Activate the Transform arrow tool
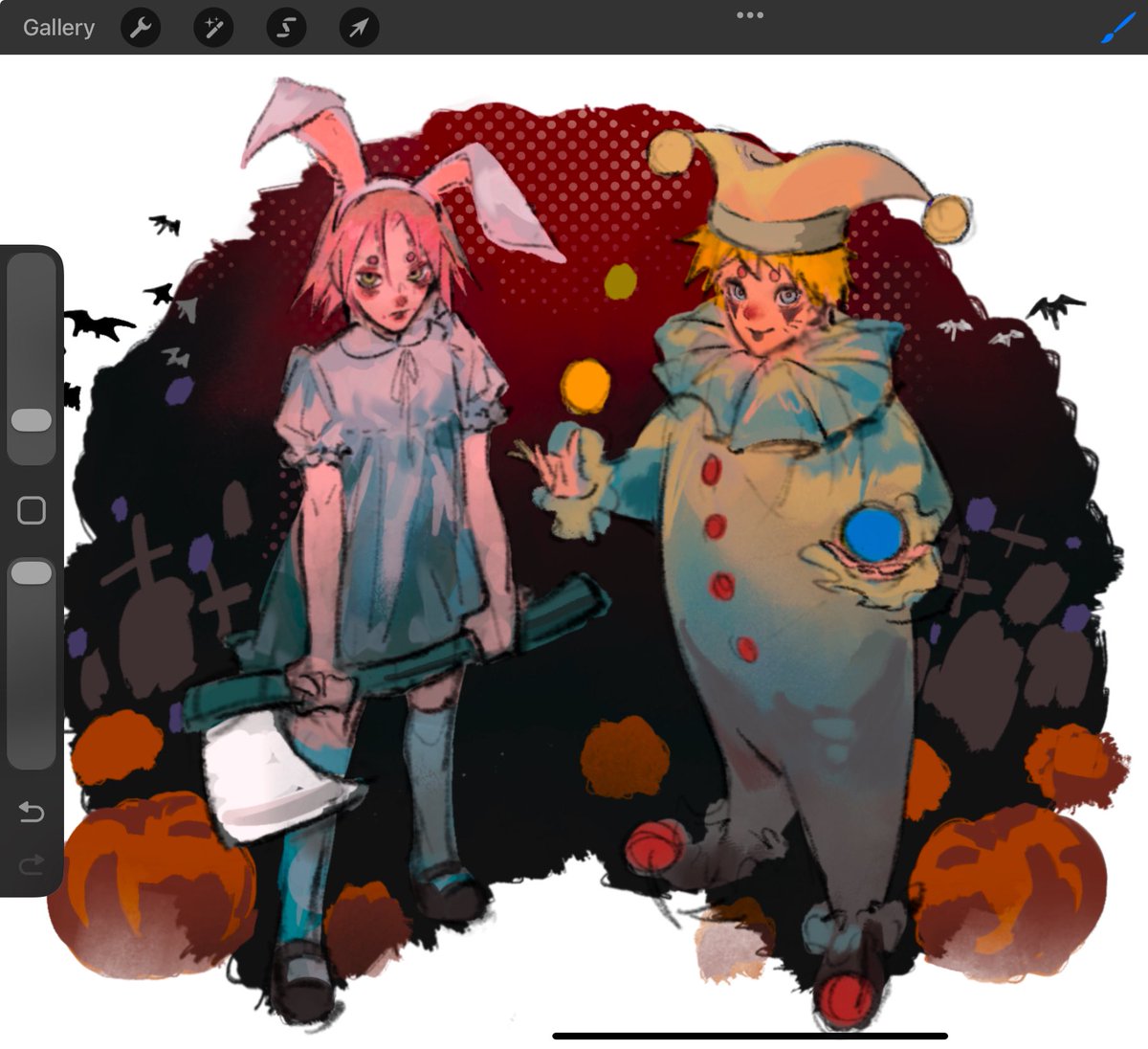Screen dimensions: 1148x1049 [x=359, y=28]
